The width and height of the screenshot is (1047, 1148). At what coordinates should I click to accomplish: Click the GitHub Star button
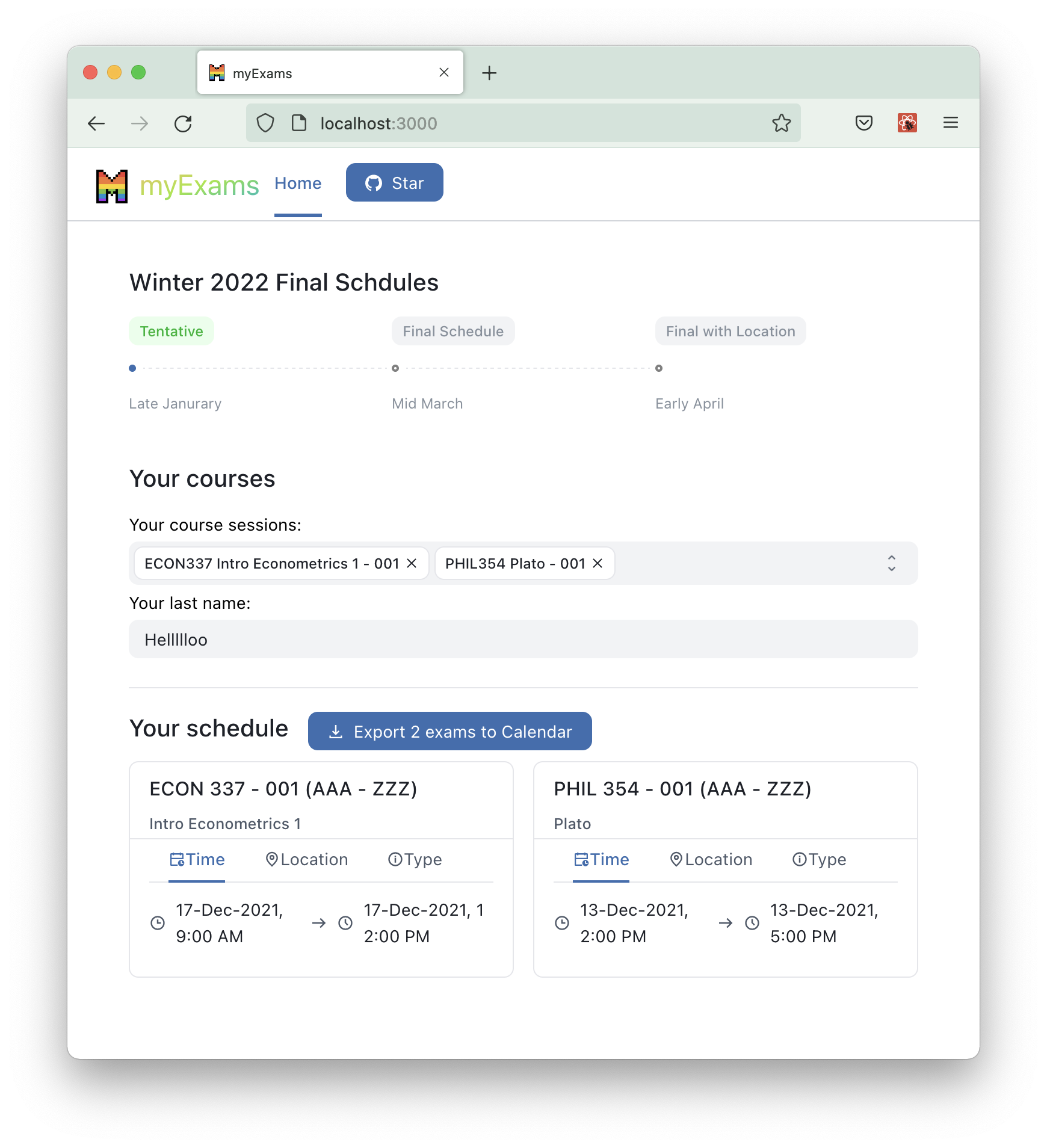tap(395, 182)
